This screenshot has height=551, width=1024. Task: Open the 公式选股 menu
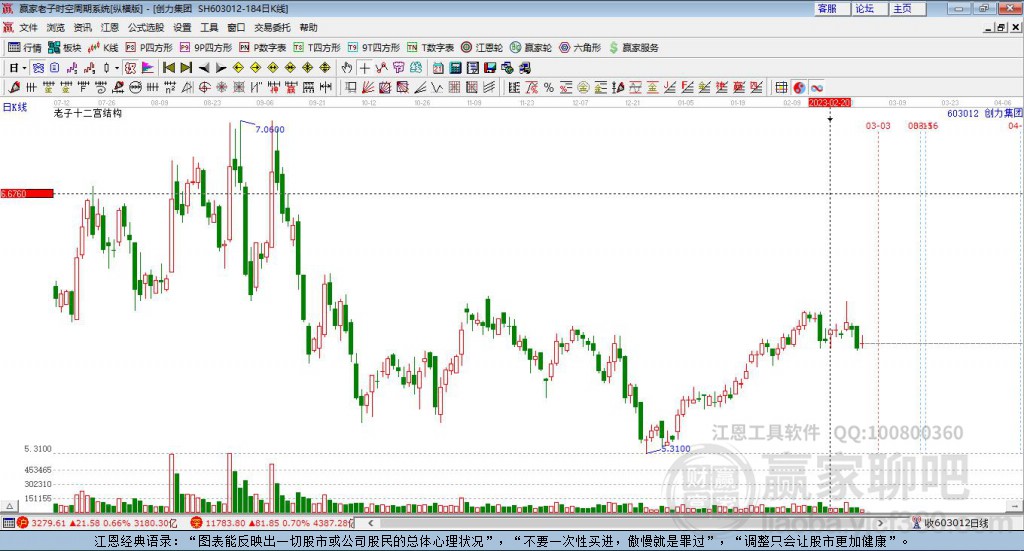tap(146, 27)
